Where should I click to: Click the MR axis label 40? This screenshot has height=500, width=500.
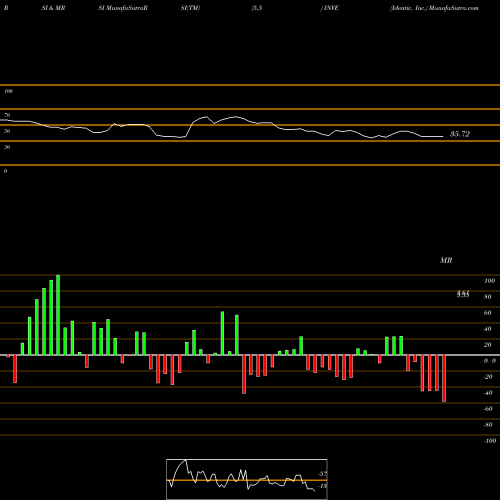click(x=488, y=329)
